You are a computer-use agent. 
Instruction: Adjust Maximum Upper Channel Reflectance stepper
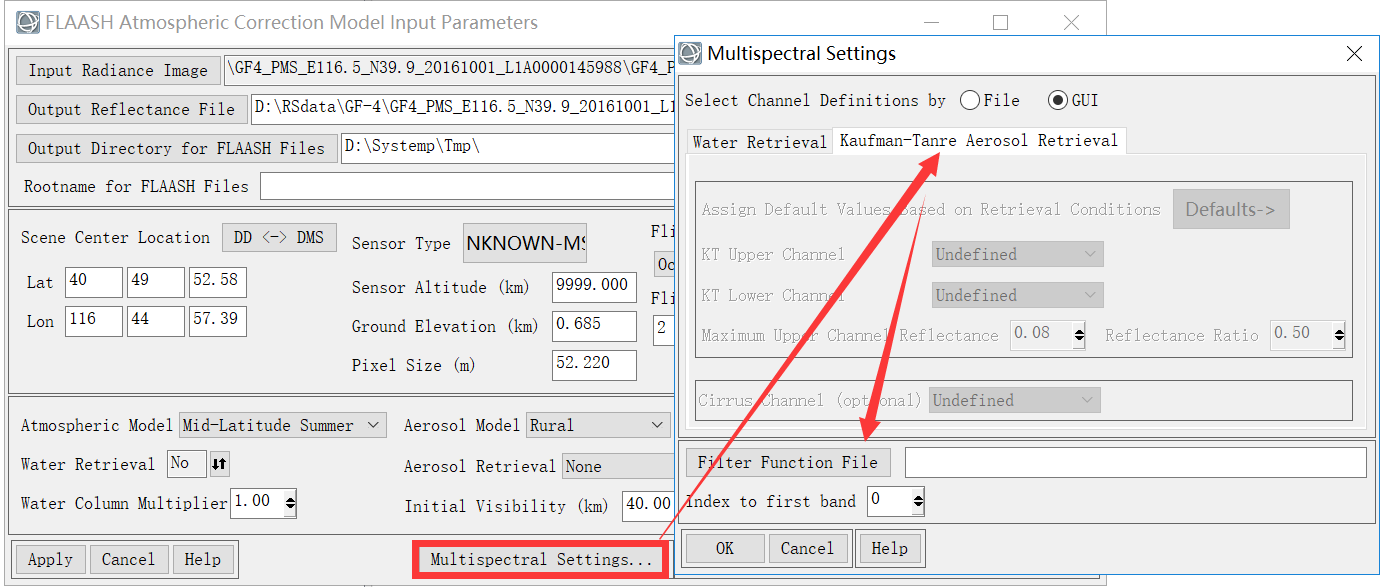pyautogui.click(x=1079, y=335)
